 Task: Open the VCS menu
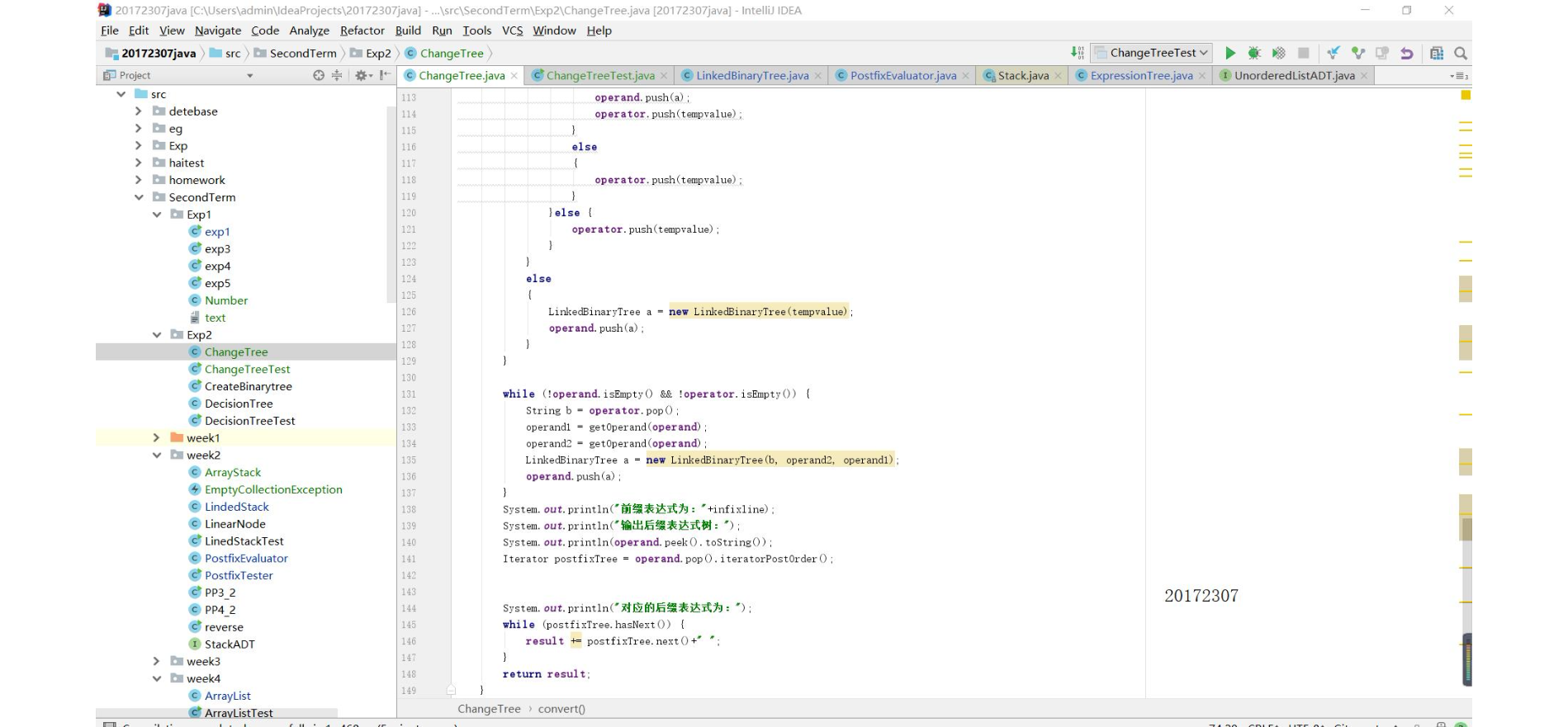pyautogui.click(x=513, y=31)
